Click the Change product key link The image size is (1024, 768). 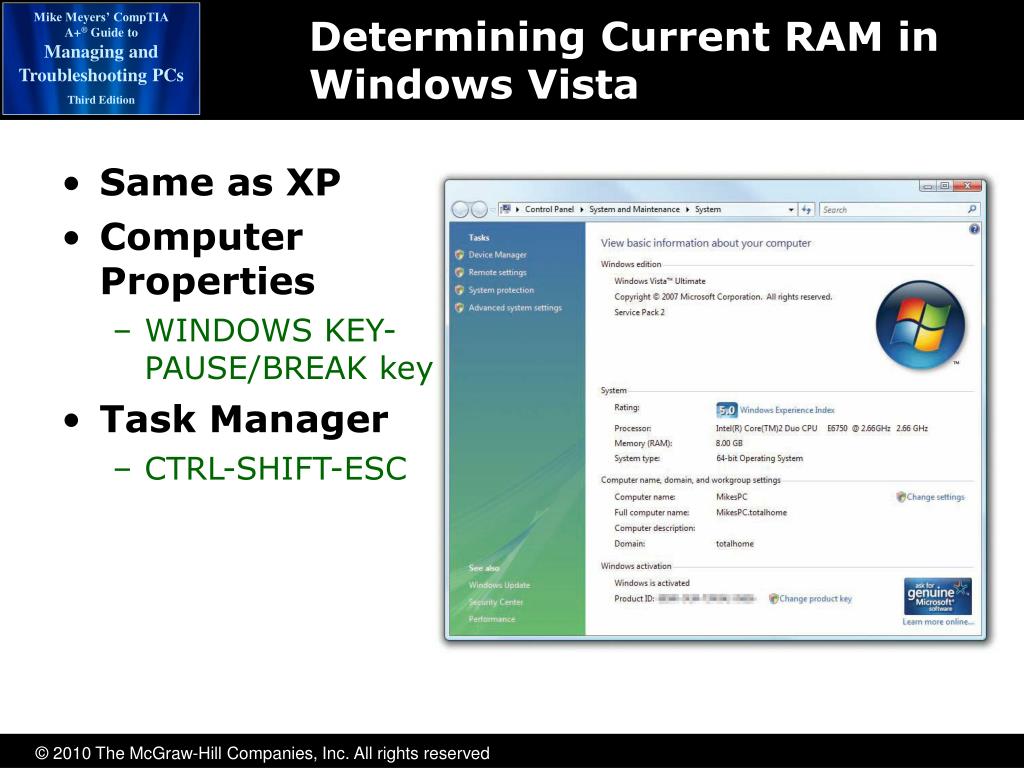816,598
